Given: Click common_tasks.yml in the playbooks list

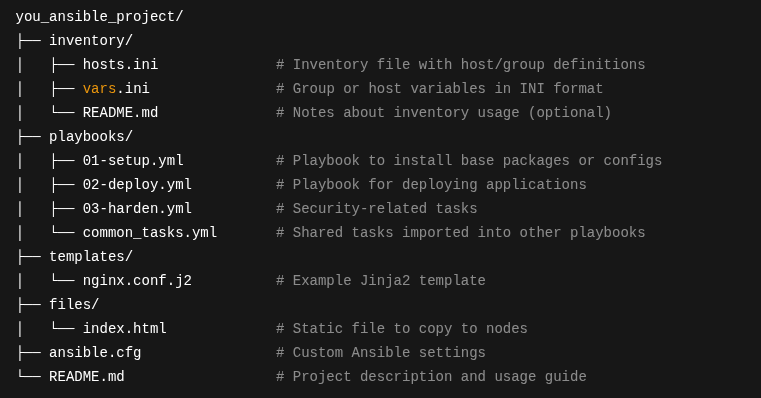Looking at the screenshot, I should pos(149,232).
